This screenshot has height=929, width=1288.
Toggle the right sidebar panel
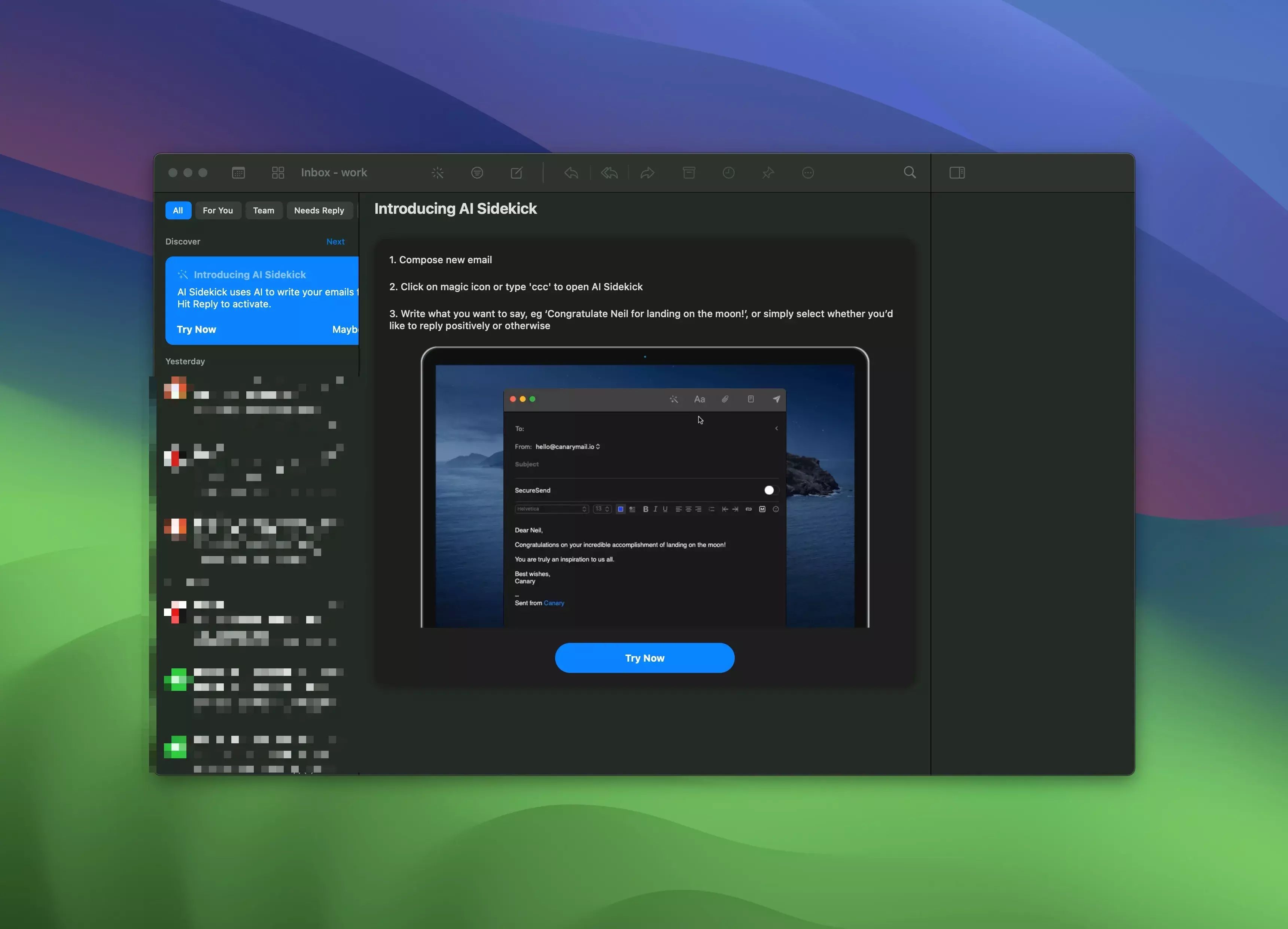tap(957, 173)
